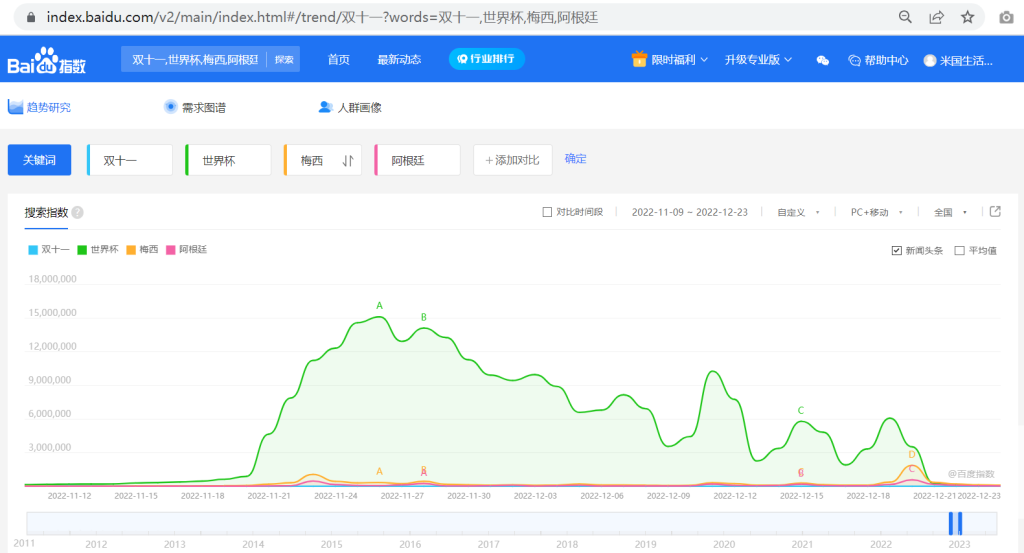Click +添加对比 button
1024x553 pixels.
(513, 160)
